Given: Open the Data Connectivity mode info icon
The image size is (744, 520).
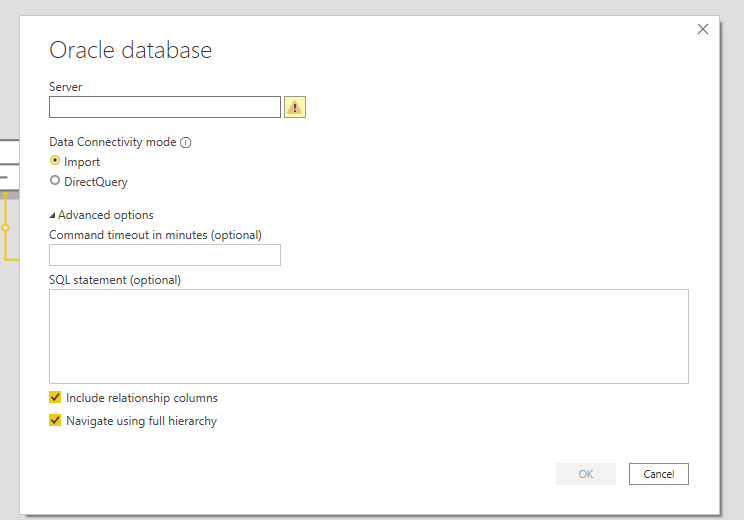Looking at the screenshot, I should point(186,142).
